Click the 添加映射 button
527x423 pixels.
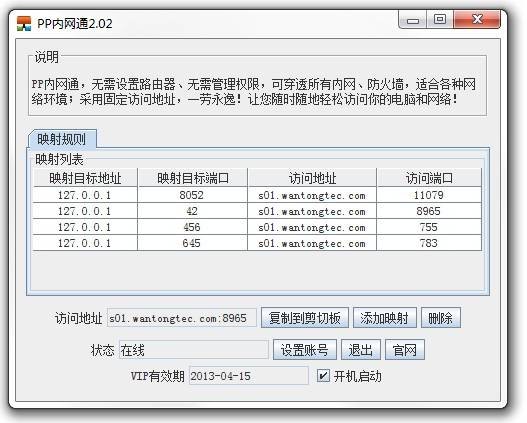pos(384,318)
